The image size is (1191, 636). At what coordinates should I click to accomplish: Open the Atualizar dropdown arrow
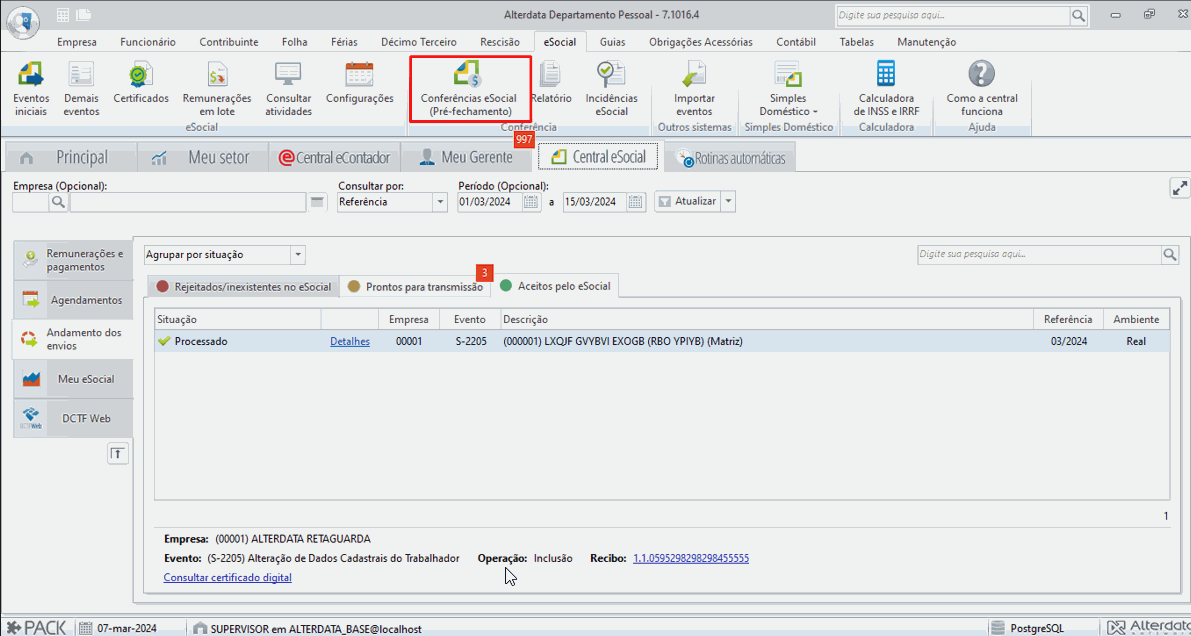[728, 202]
